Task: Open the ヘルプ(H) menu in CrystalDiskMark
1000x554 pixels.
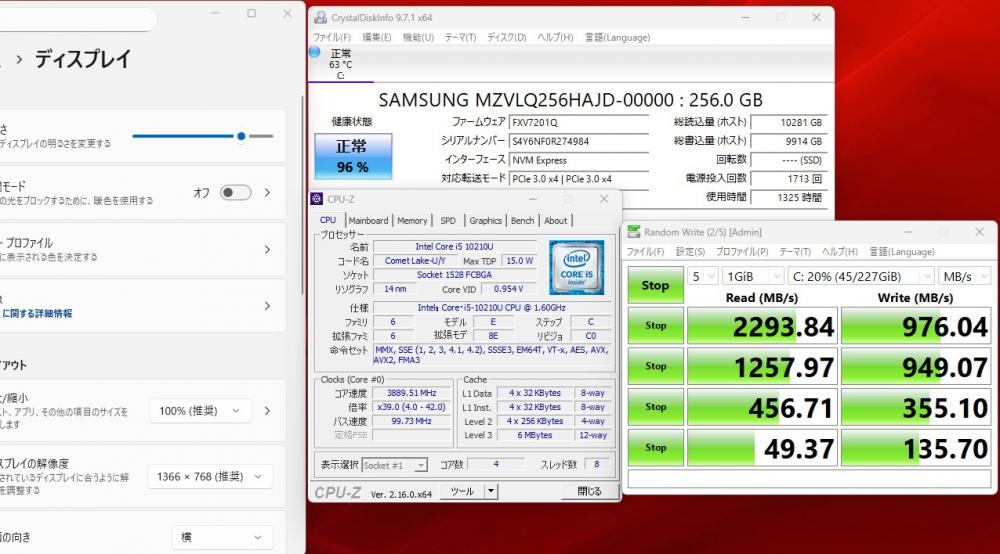Action: 839,252
